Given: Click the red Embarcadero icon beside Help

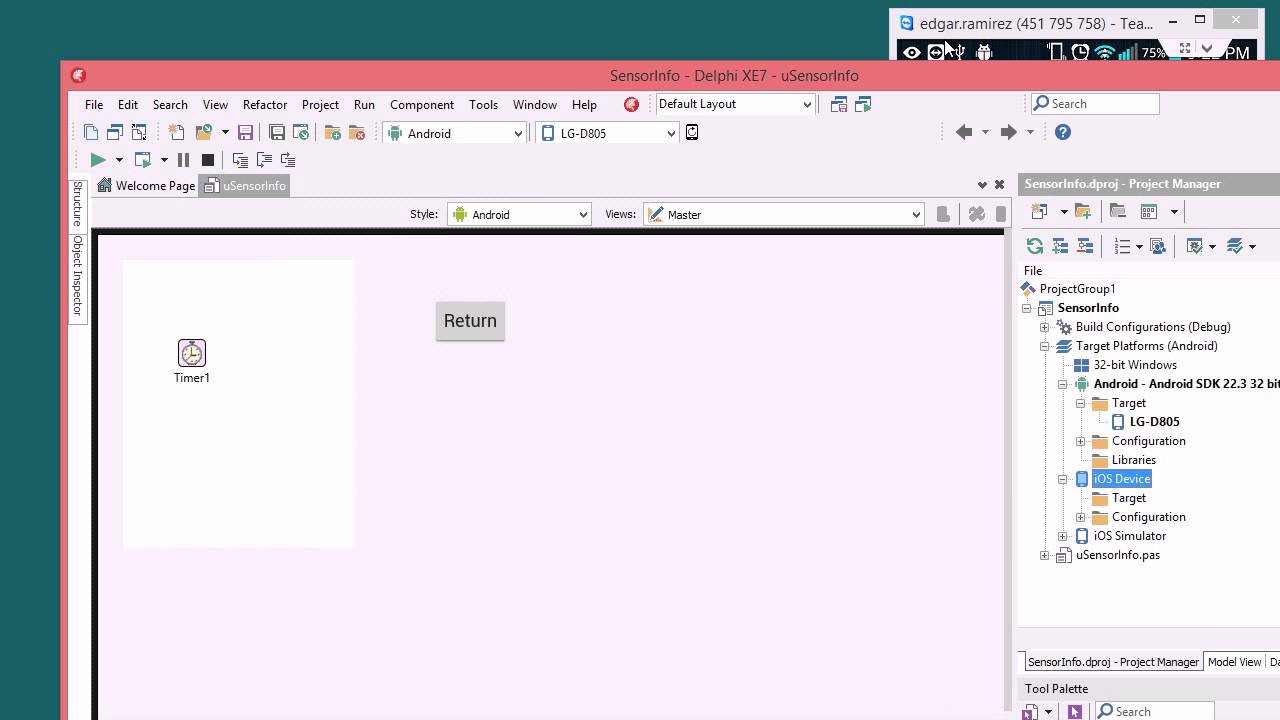Looking at the screenshot, I should (x=631, y=104).
